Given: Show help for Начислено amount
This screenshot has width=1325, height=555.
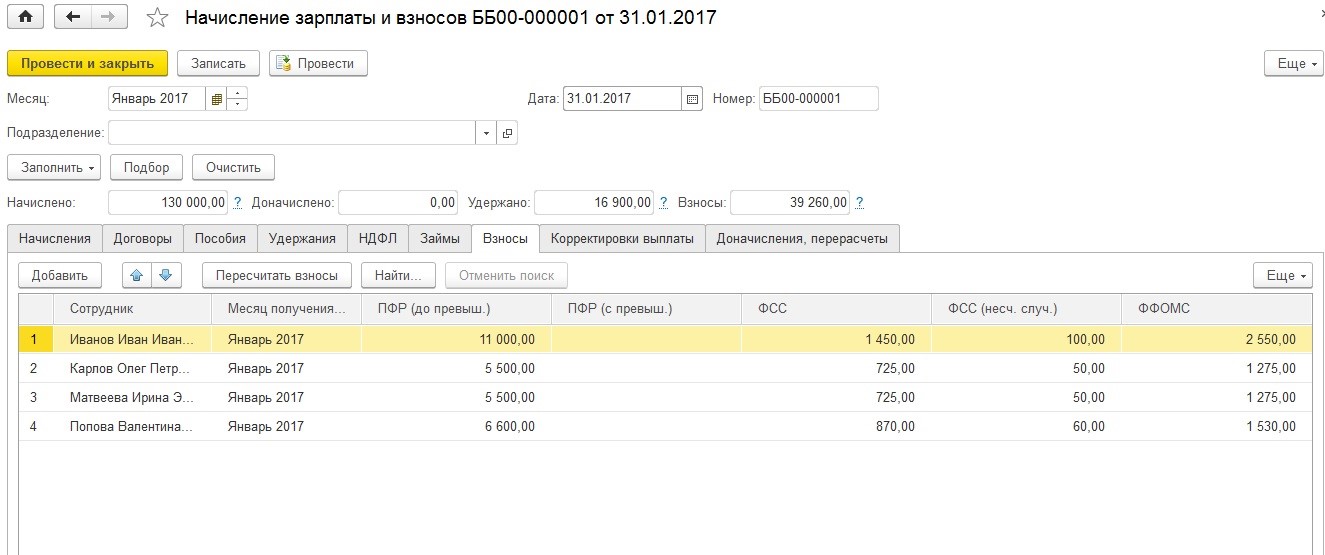Looking at the screenshot, I should [237, 203].
